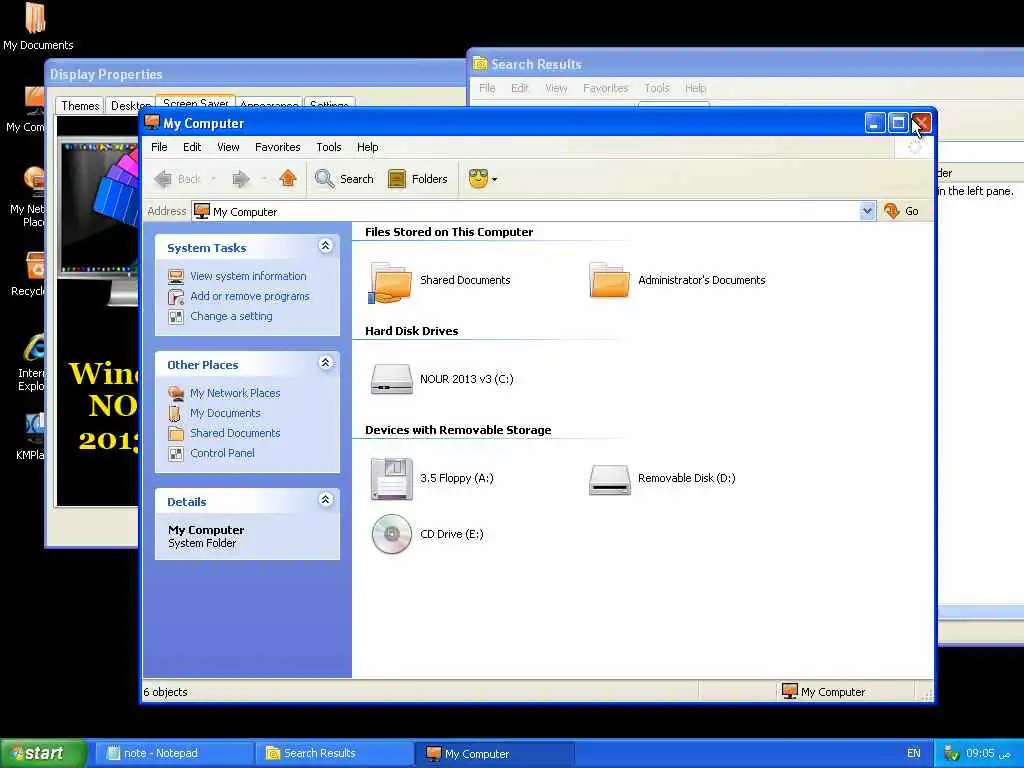Click '6 objects' status bar text
The image size is (1024, 768).
pyautogui.click(x=165, y=692)
